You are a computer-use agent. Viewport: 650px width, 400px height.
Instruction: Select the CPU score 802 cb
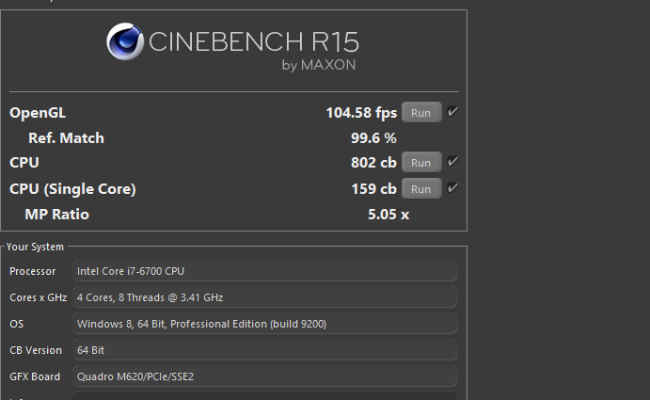click(x=374, y=162)
